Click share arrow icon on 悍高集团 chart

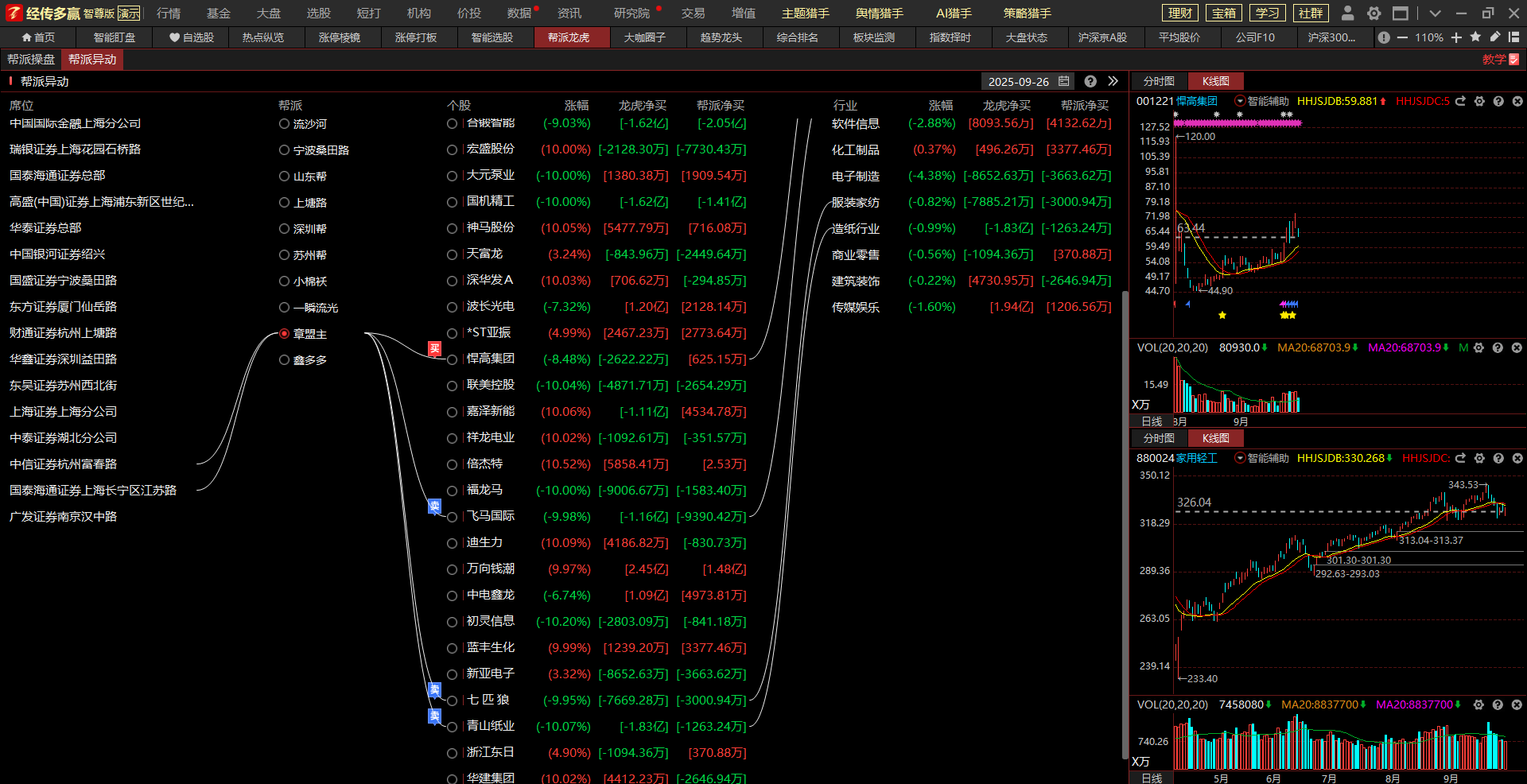1460,101
